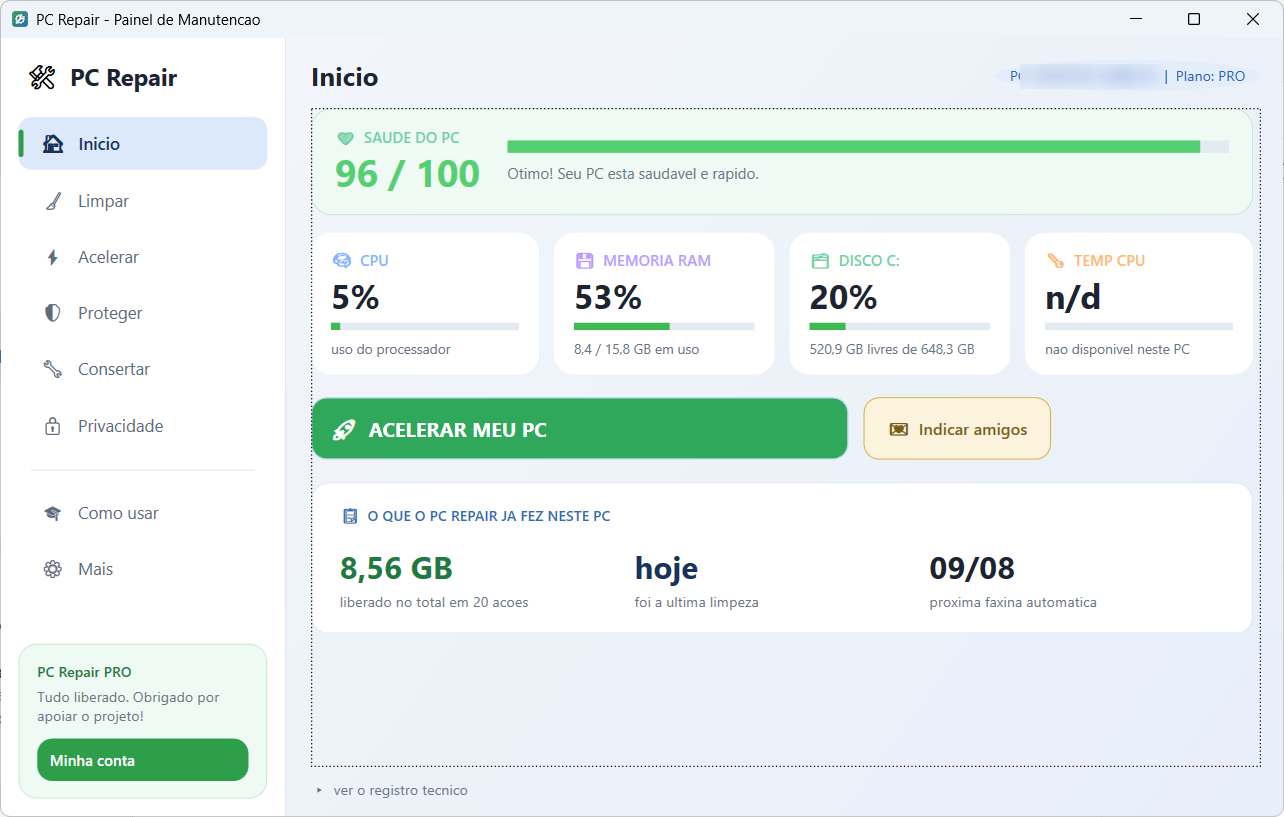The image size is (1284, 817).
Task: Click the 96 / 100 health score
Action: point(408,174)
